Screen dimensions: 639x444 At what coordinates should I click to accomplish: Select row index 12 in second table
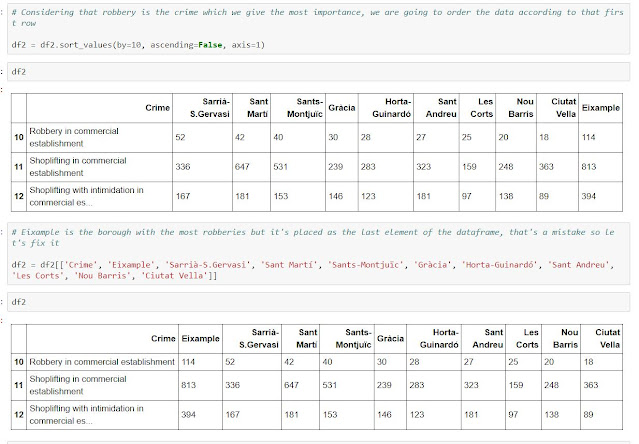point(19,415)
